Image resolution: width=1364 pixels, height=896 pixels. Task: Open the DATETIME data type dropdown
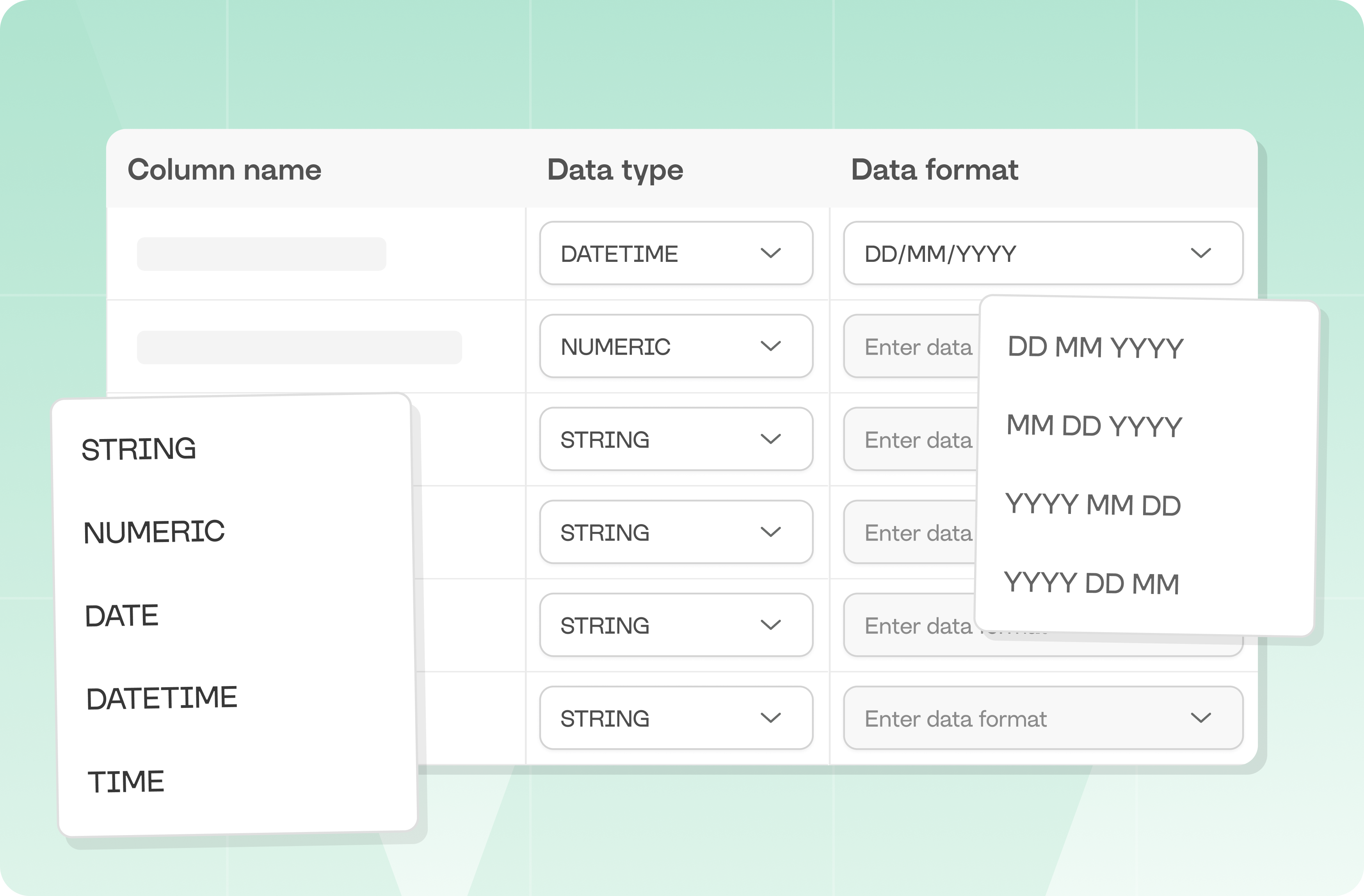676,253
